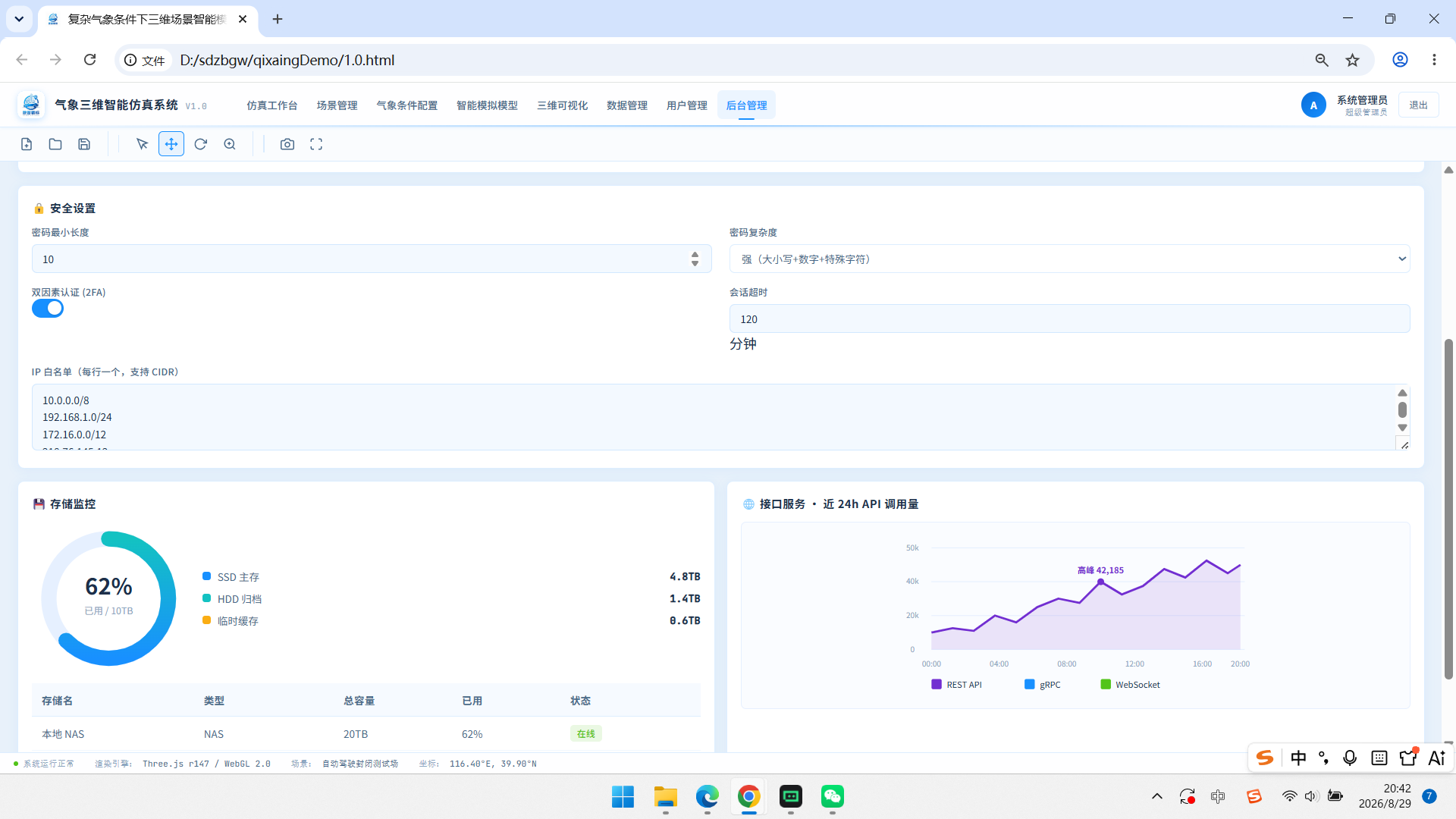
Task: Select 智能模拟模型 navigation item
Action: coord(487,105)
